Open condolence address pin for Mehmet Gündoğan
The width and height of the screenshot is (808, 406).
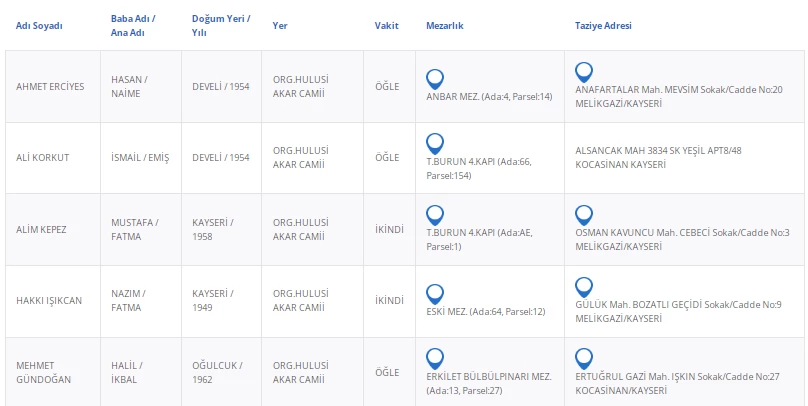(584, 357)
